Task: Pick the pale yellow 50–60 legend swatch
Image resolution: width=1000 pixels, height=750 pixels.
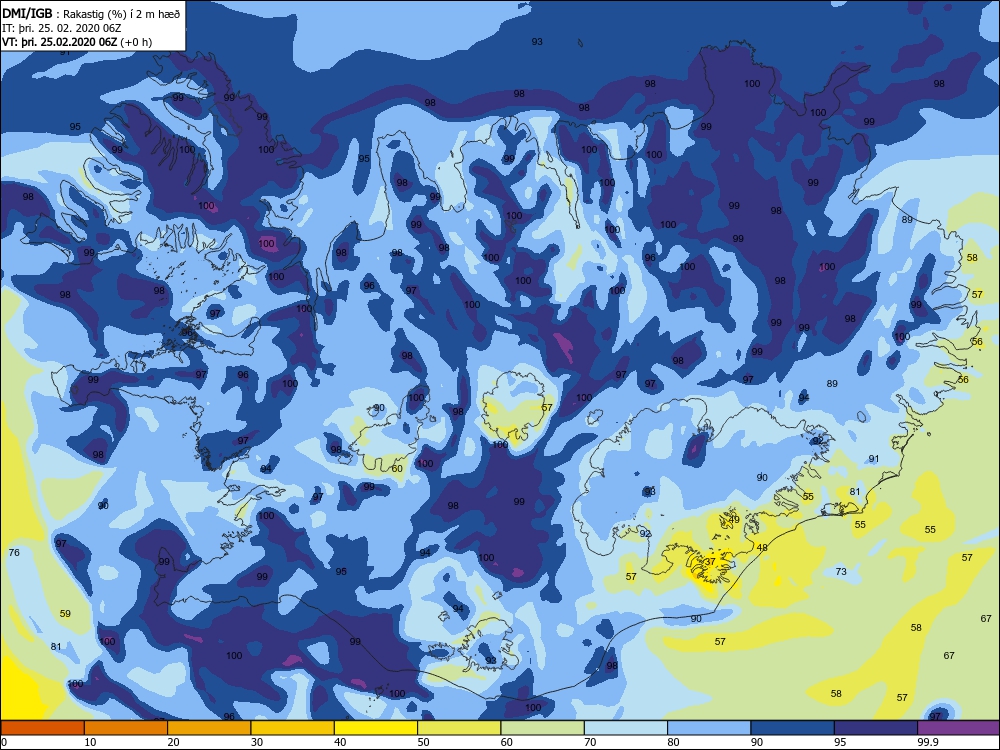Action: (x=459, y=728)
